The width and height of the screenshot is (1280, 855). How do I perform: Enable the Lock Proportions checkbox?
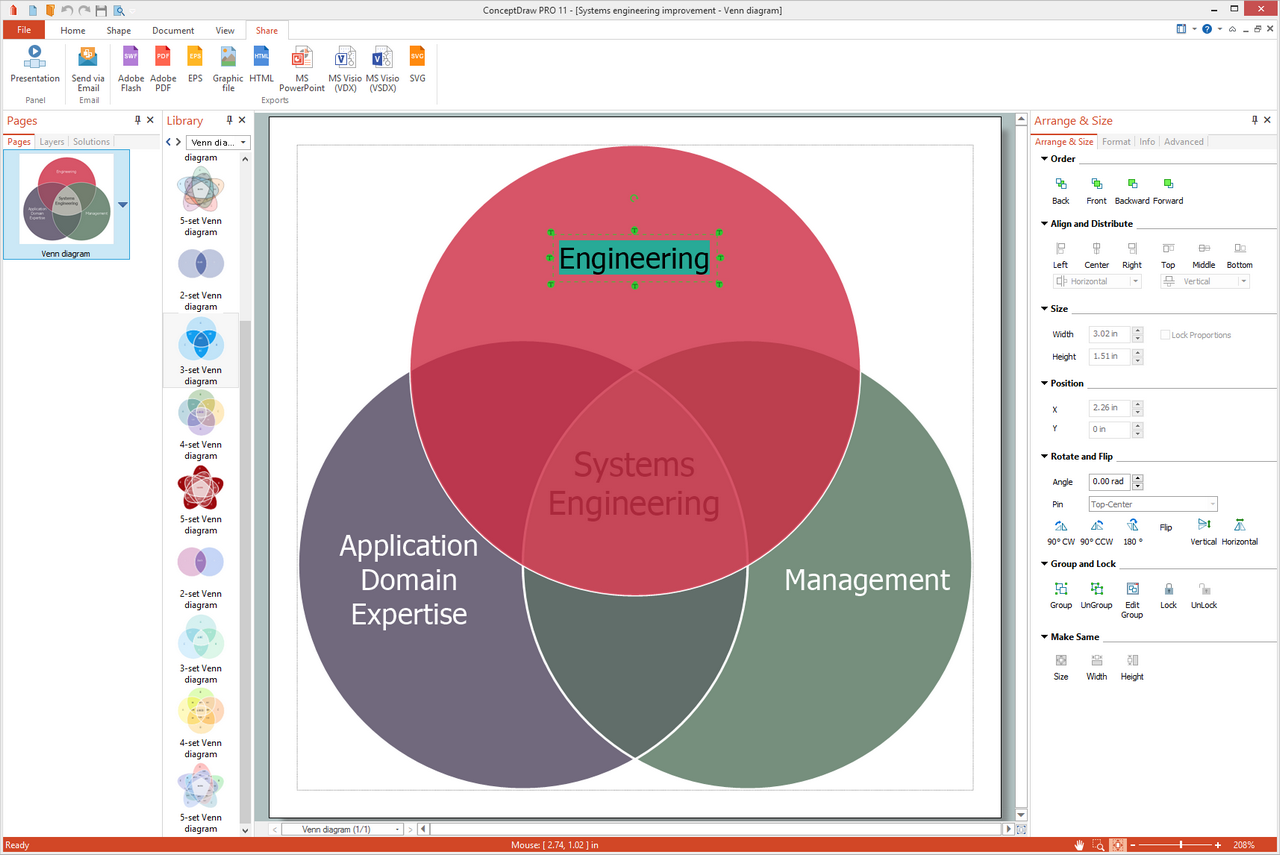click(x=1165, y=335)
